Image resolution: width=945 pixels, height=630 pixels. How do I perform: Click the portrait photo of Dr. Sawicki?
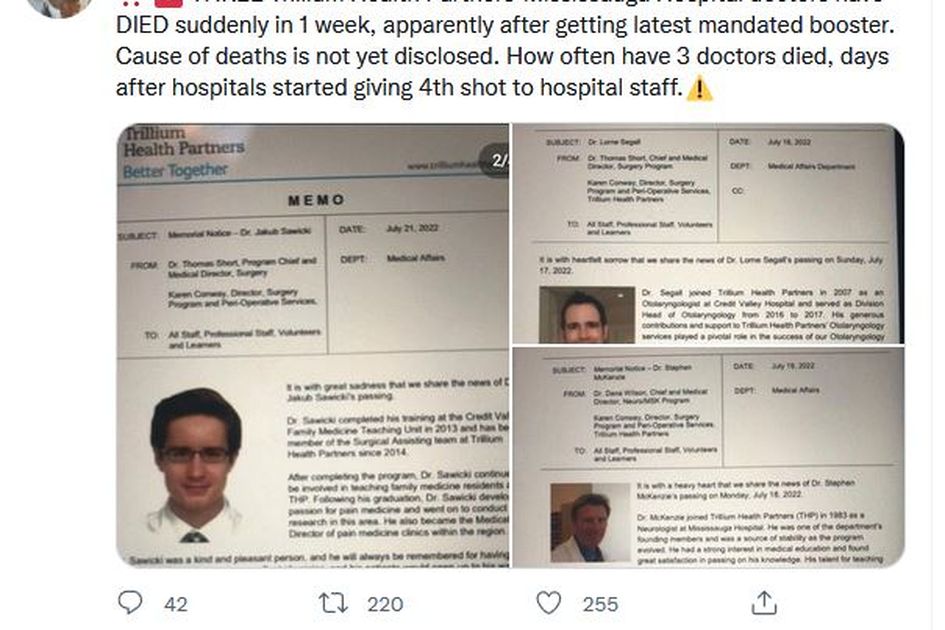point(196,465)
